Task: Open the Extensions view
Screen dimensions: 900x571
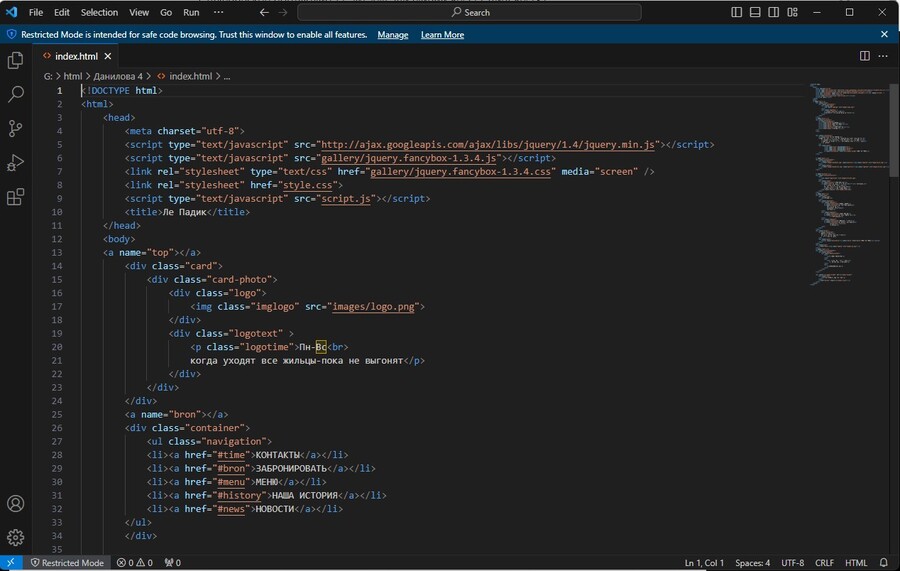Action: (x=15, y=197)
